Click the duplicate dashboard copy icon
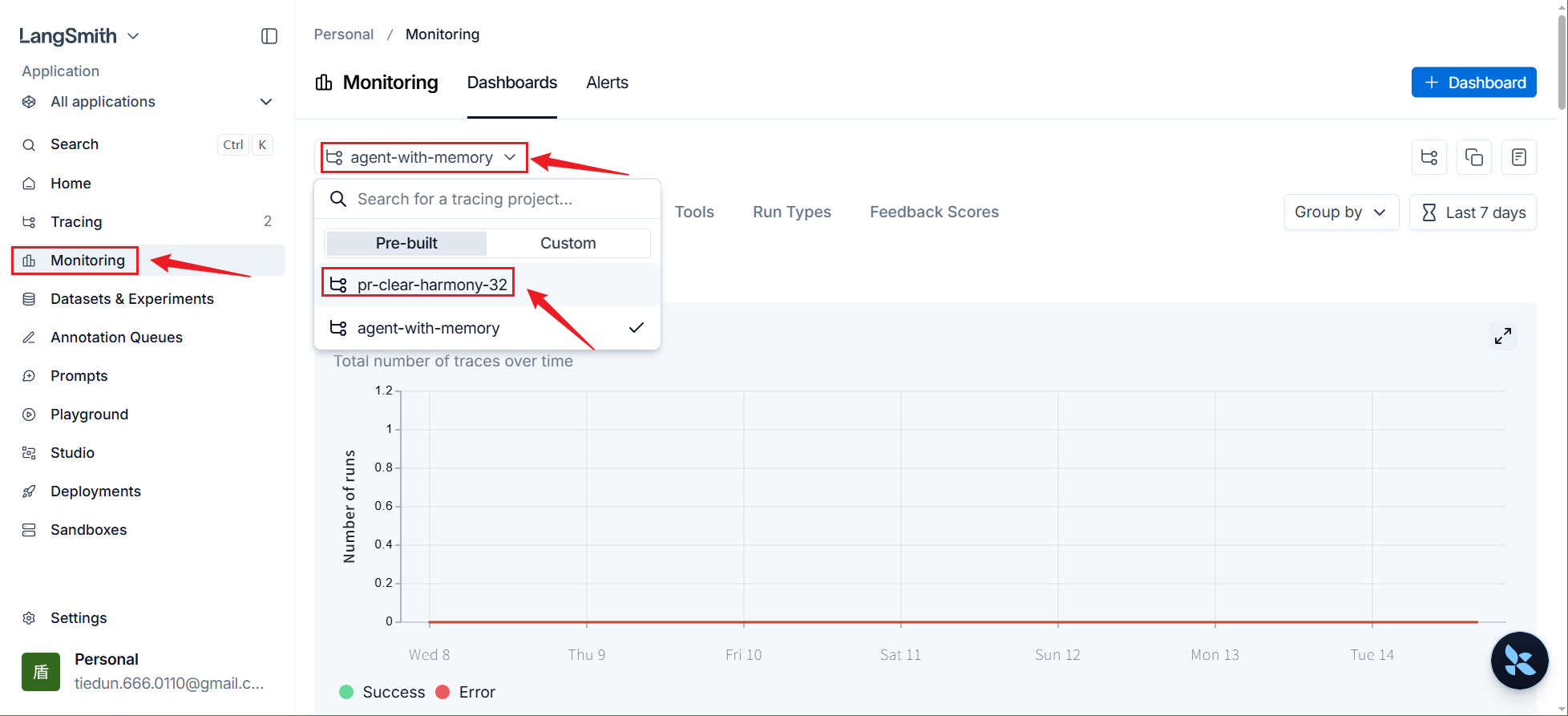This screenshot has height=716, width=1568. 1473,157
